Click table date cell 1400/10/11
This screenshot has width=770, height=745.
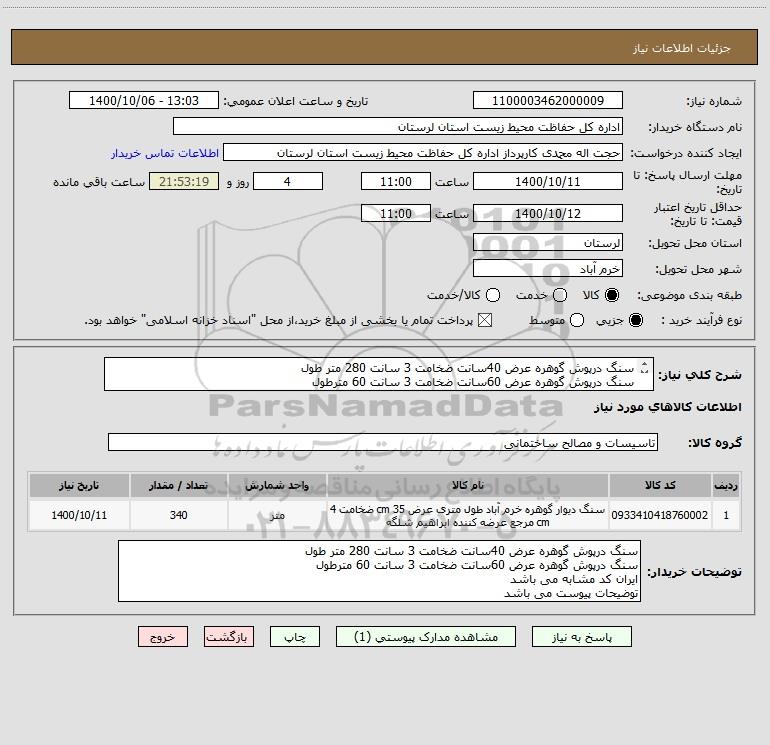click(x=79, y=515)
